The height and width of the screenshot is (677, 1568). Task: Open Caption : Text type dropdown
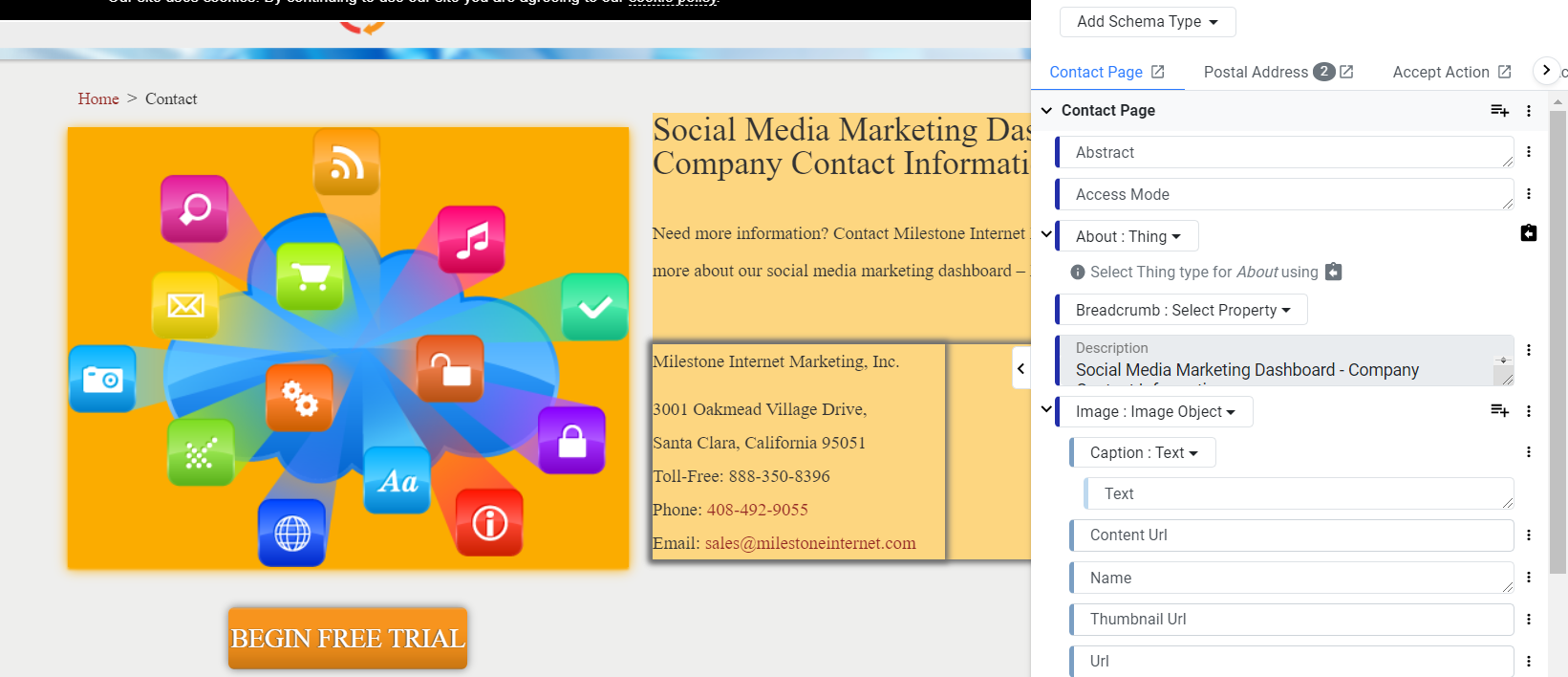[1144, 452]
